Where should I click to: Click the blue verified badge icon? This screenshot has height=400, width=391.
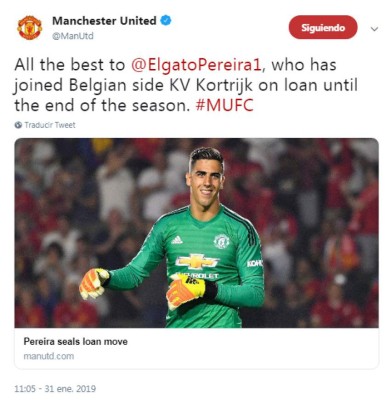(166, 20)
